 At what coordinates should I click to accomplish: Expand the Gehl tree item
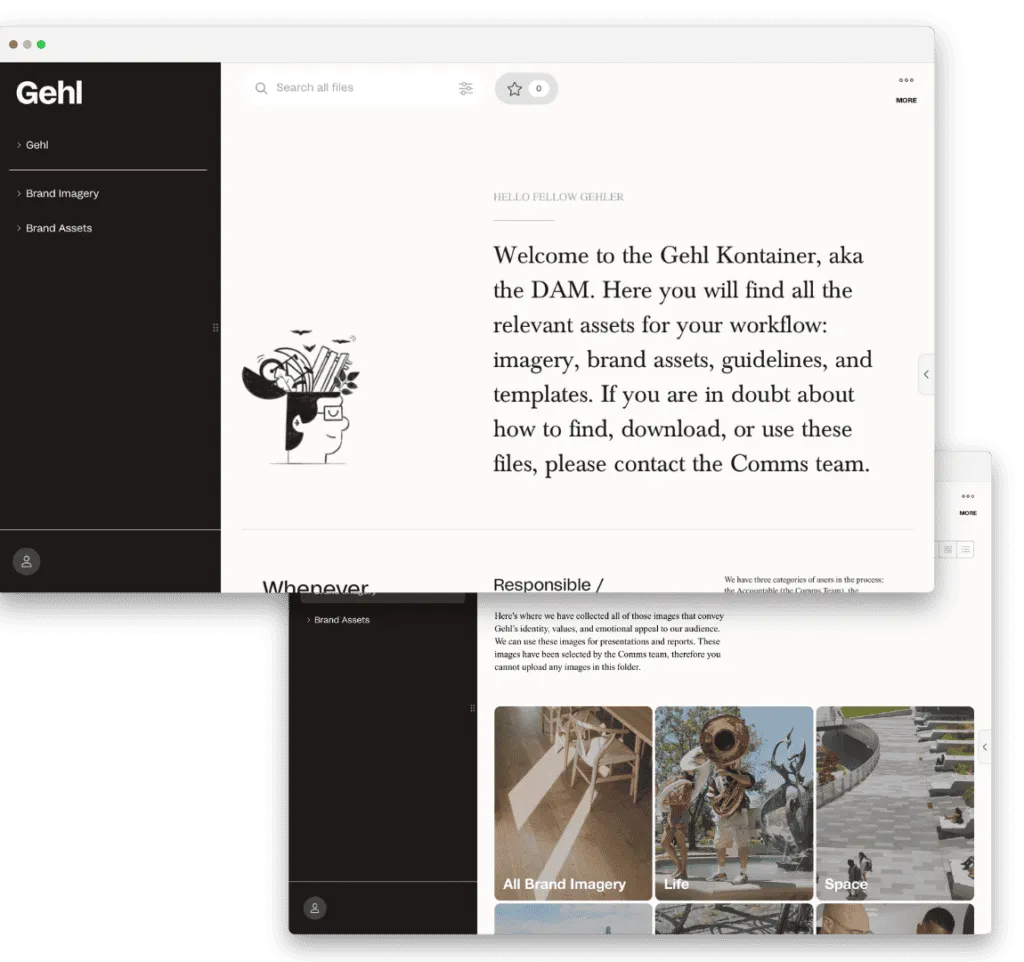(33, 145)
